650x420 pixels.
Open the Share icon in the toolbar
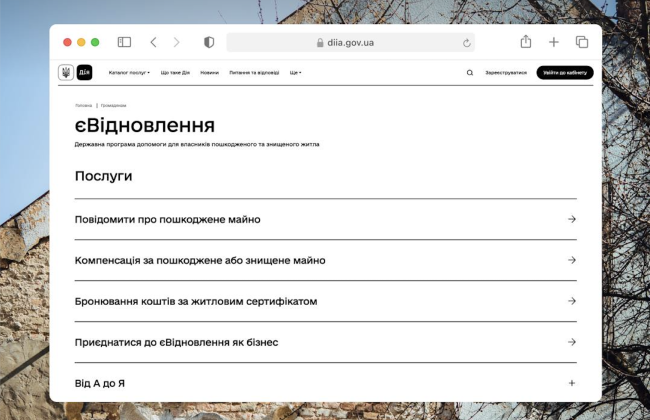(x=526, y=42)
